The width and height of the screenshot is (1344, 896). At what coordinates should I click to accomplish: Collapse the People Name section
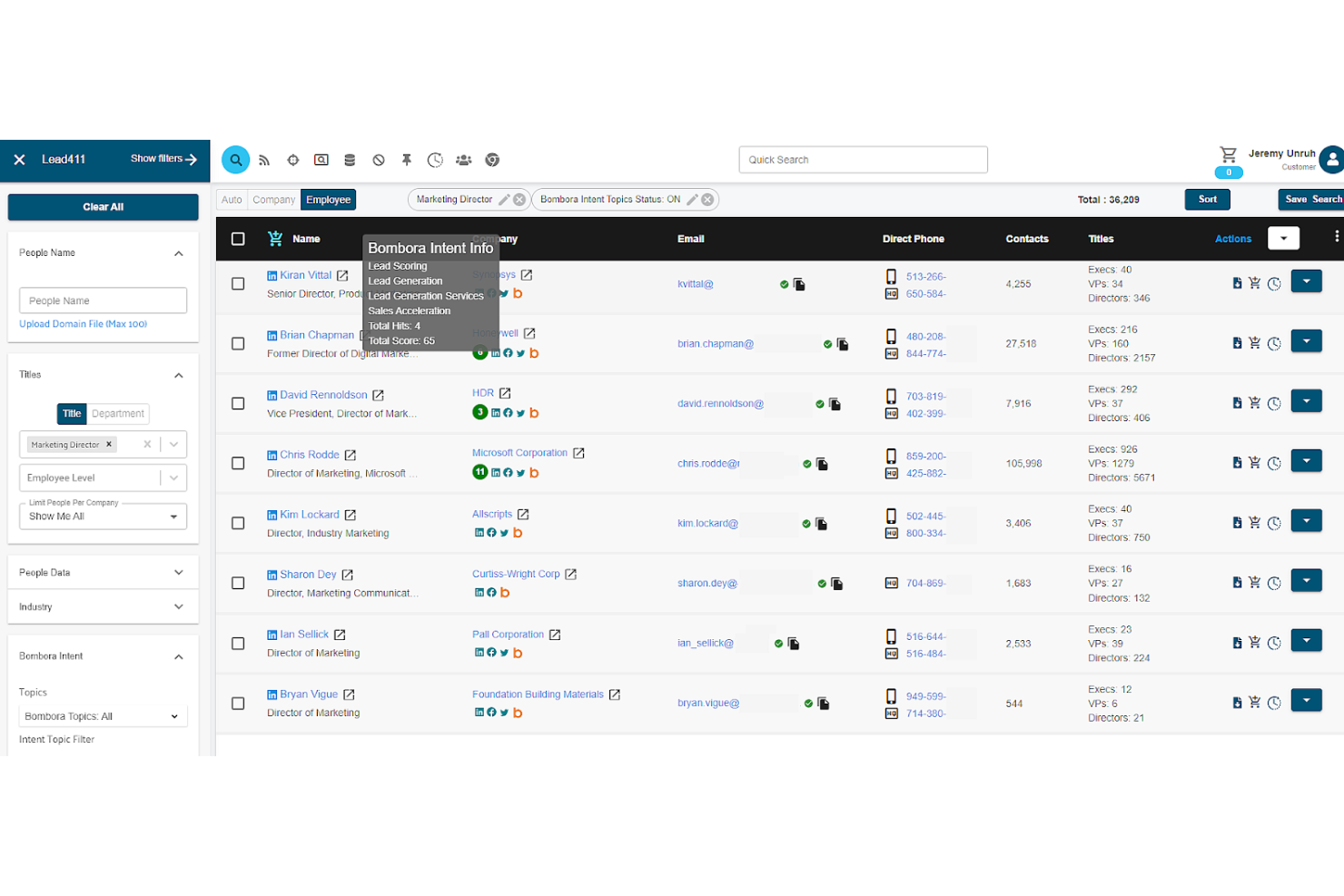(179, 253)
